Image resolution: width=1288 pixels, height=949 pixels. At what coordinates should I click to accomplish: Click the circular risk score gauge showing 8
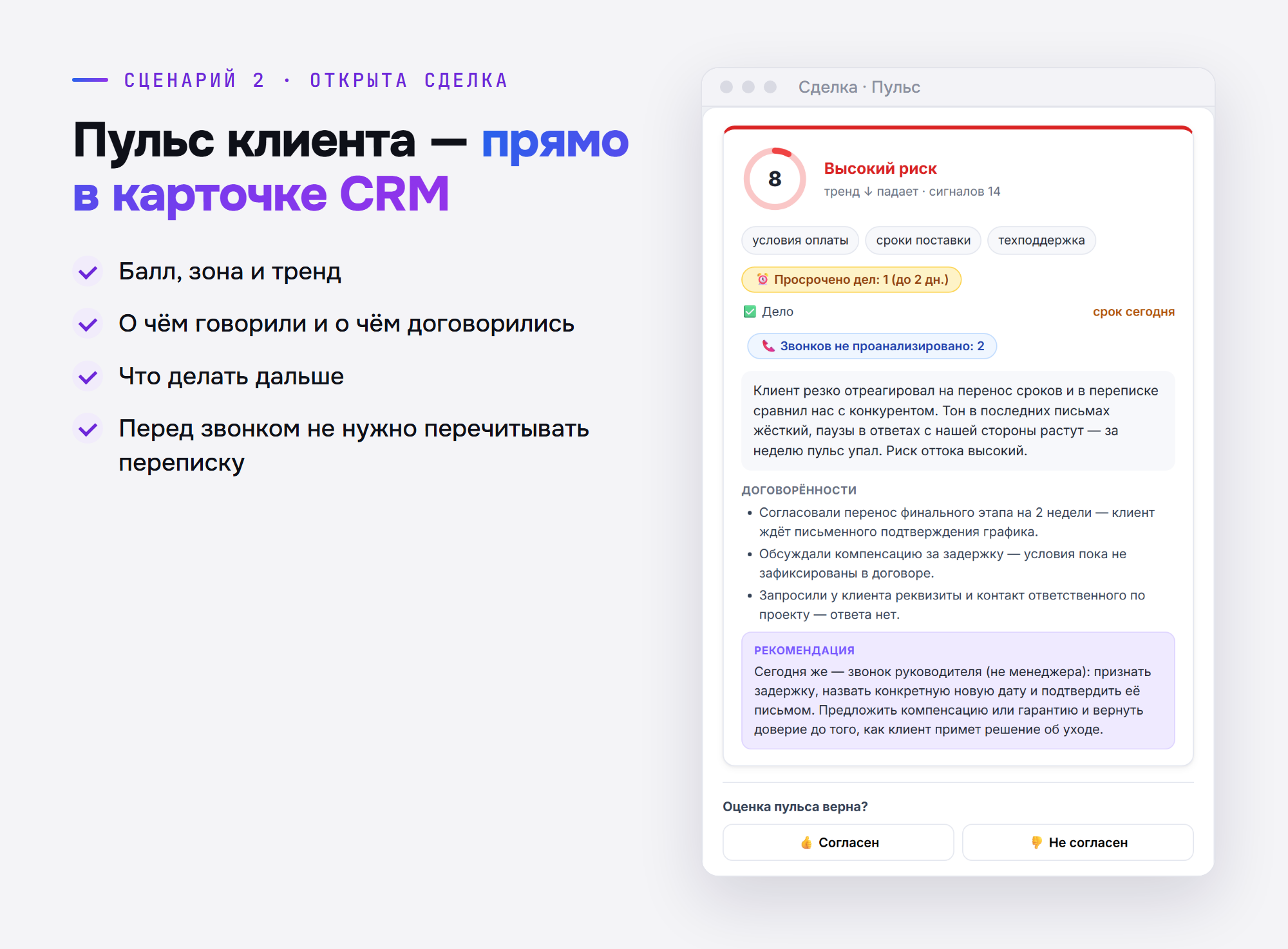pos(775,178)
